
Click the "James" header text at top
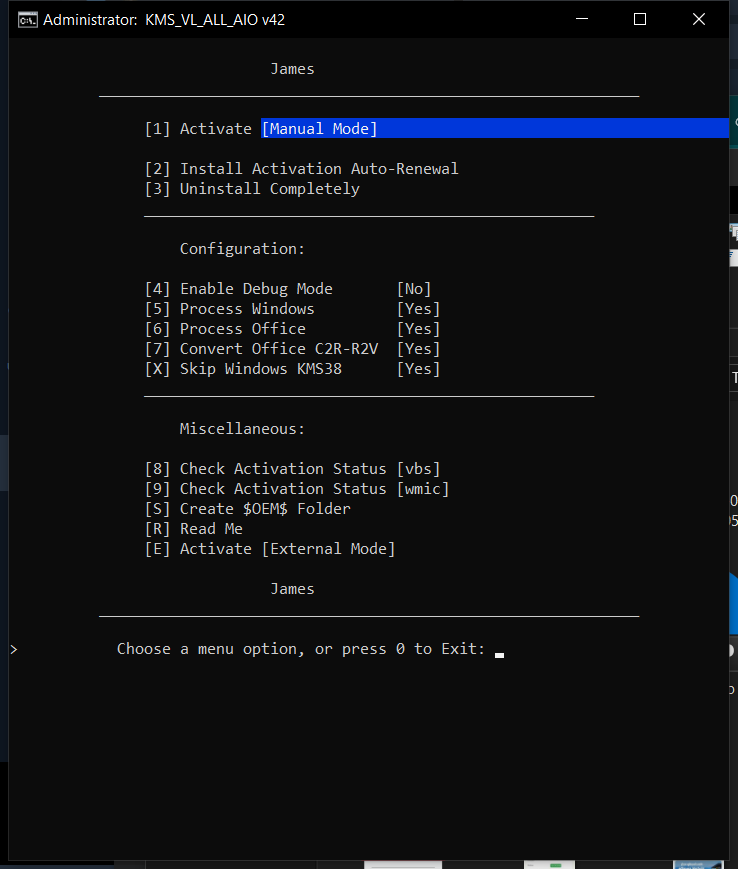coord(292,69)
